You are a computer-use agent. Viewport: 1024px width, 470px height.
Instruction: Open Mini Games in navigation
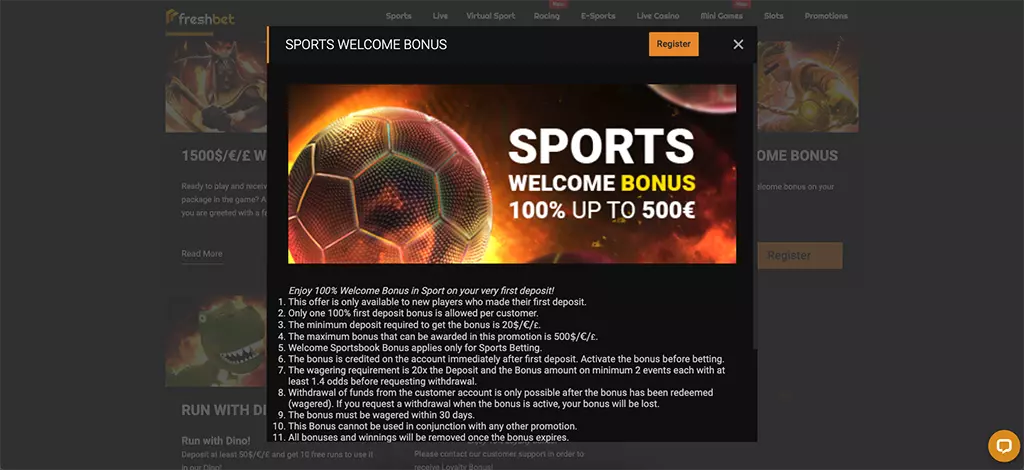pos(721,16)
